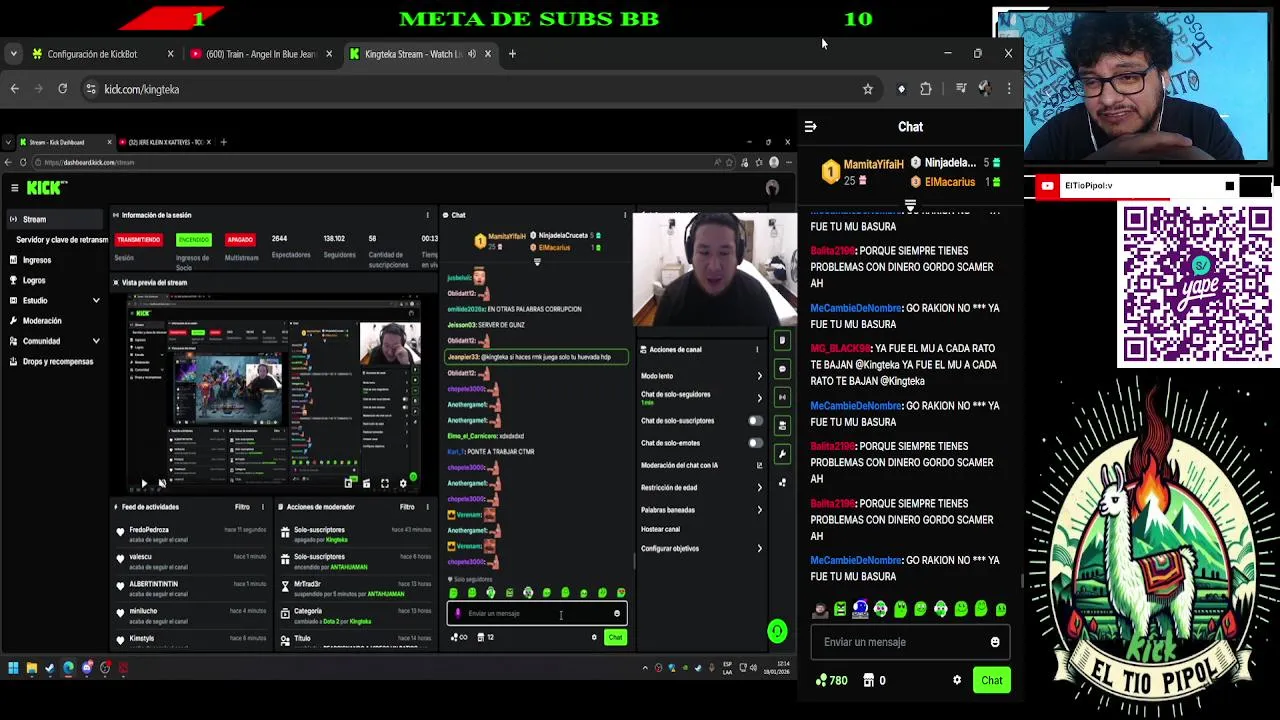Open Logros in dashboard sidebar

click(34, 281)
